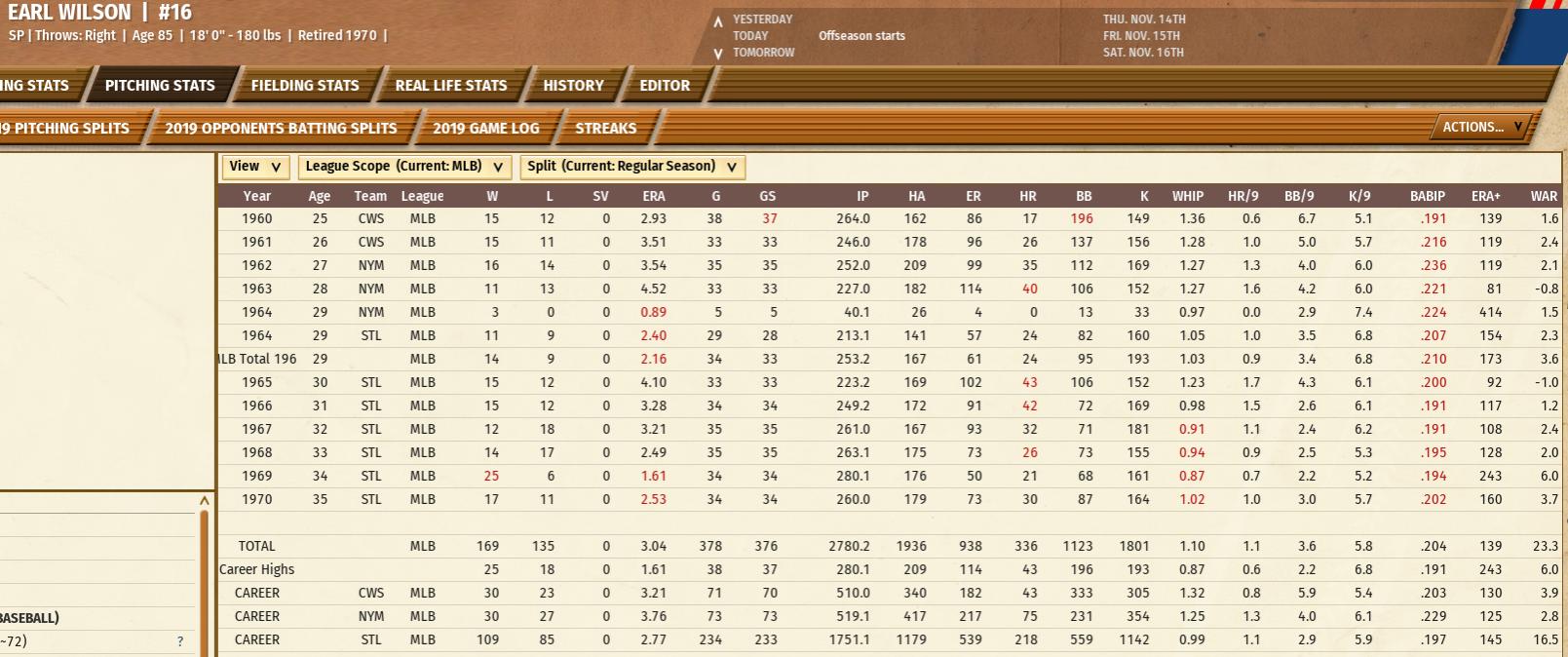Open the League Scope dropdown
This screenshot has width=1568, height=657.
click(403, 167)
